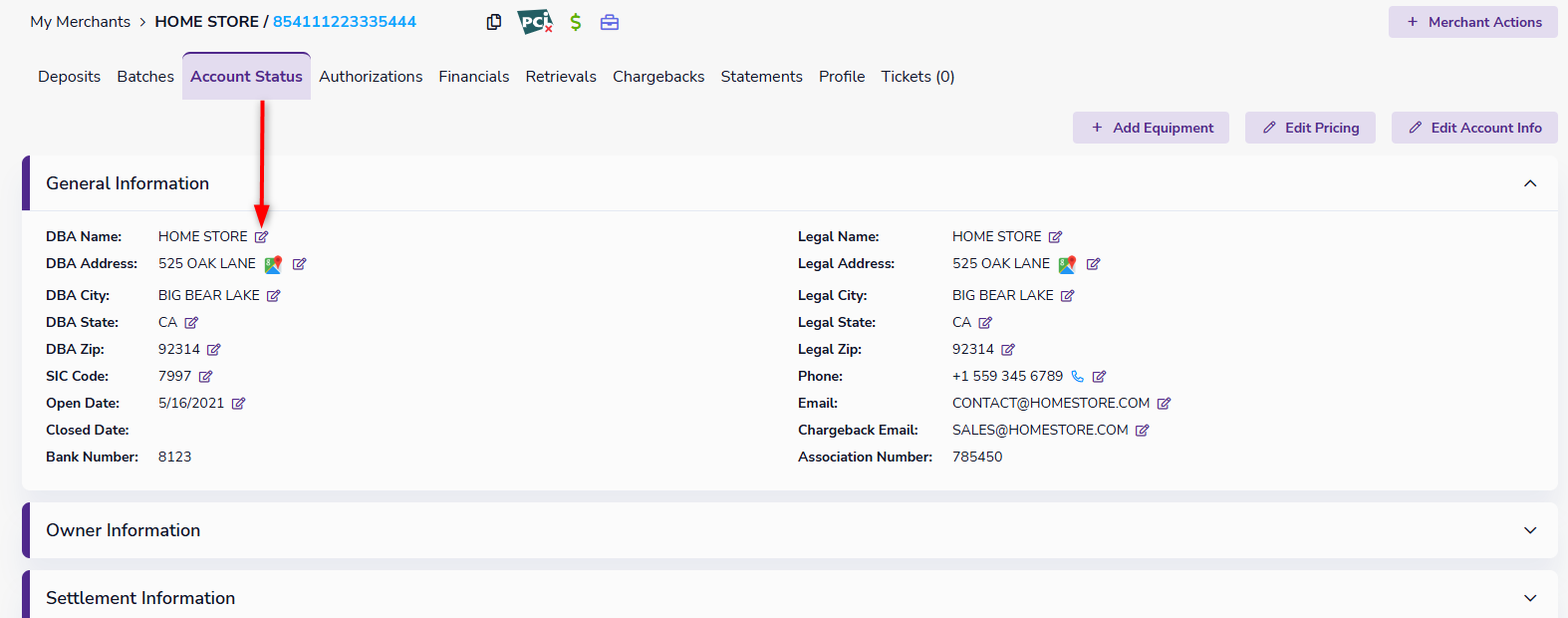Open the Merchant Actions menu
The image size is (1568, 618).
tap(1473, 22)
